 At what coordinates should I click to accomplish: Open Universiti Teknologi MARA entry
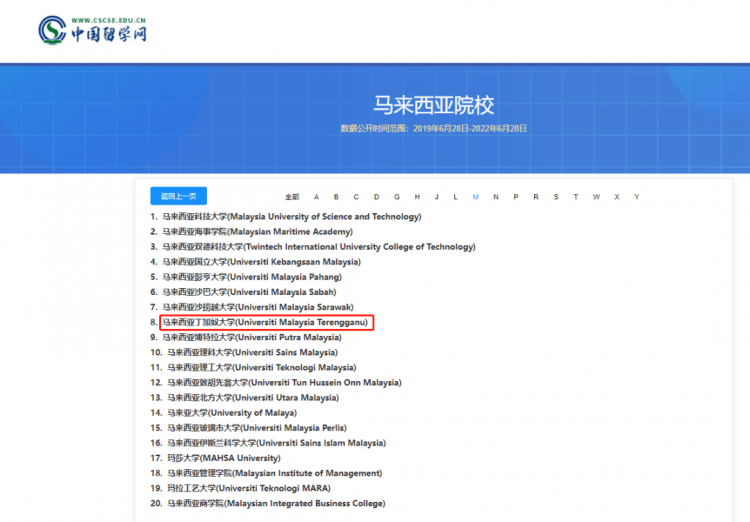point(249,489)
